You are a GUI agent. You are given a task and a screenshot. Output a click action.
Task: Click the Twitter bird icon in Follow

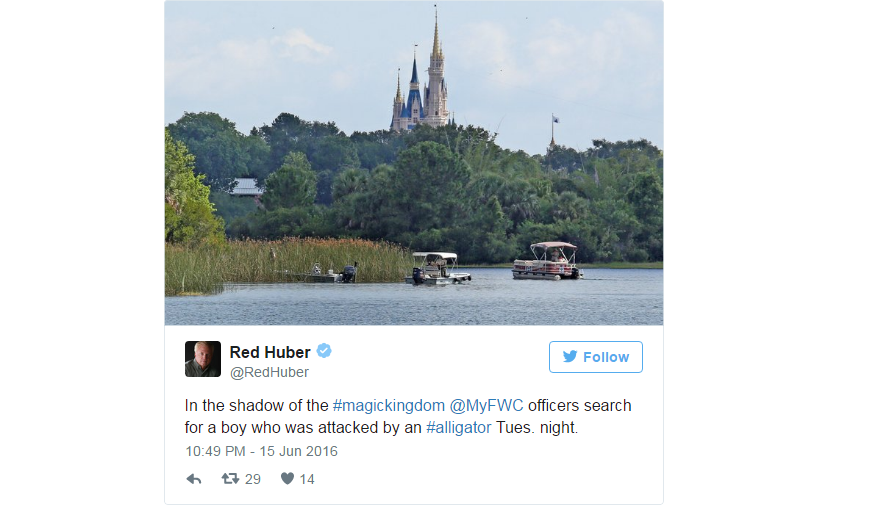click(569, 356)
